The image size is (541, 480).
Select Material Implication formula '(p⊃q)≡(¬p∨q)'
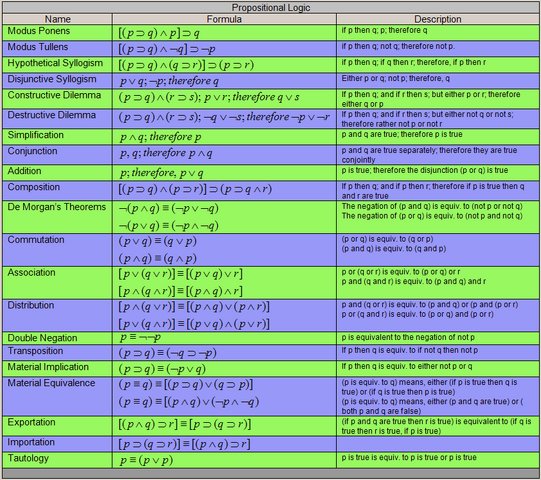(162, 369)
